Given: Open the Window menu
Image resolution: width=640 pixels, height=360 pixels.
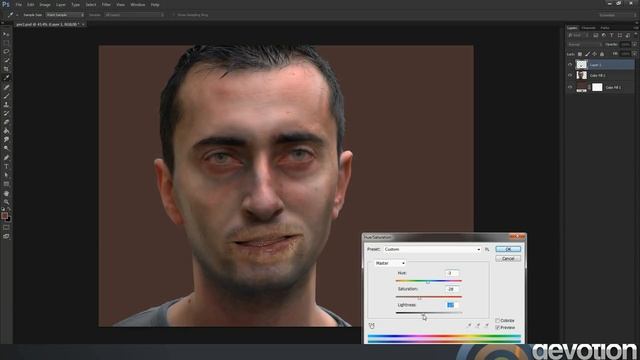Looking at the screenshot, I should point(138,4).
